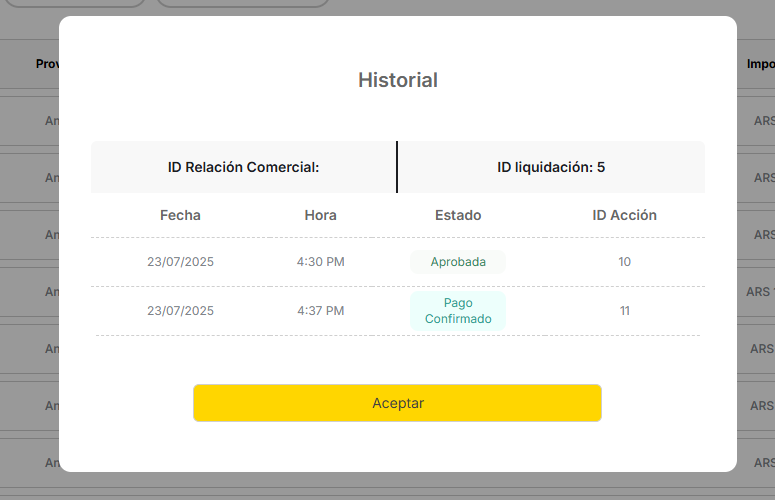Click action ID 10 cell
Screen dimensions: 775x500
624,262
